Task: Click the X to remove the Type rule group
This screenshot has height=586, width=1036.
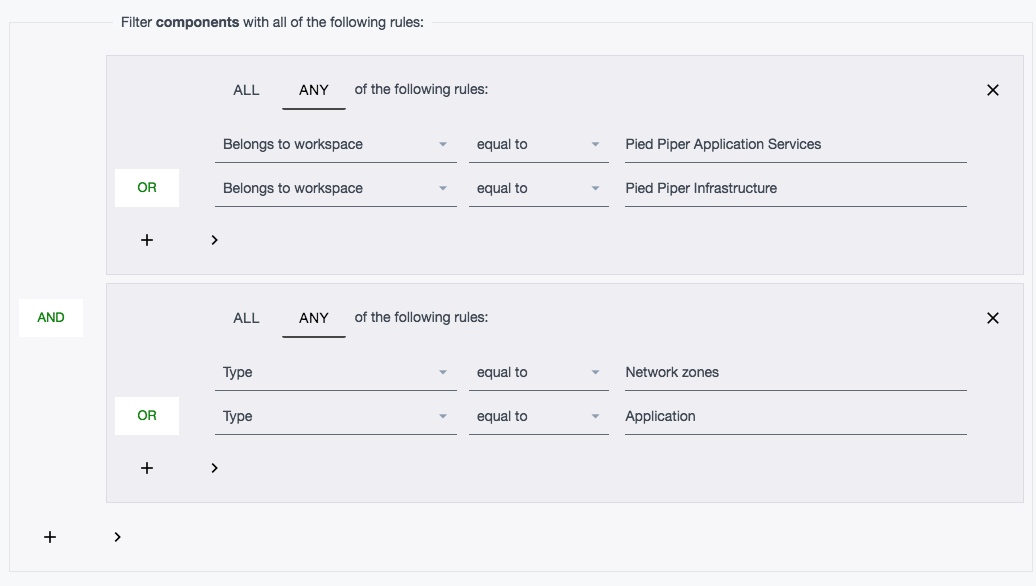Action: 992,318
